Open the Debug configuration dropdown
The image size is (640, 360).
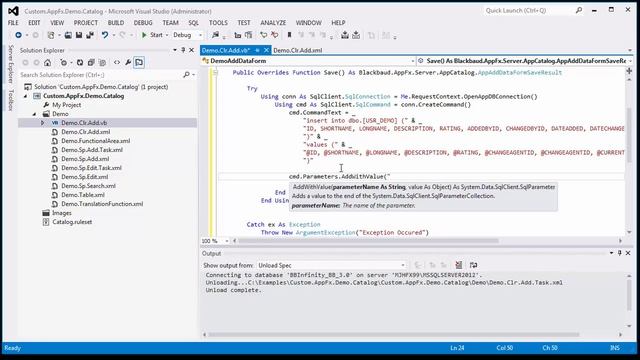coord(200,36)
